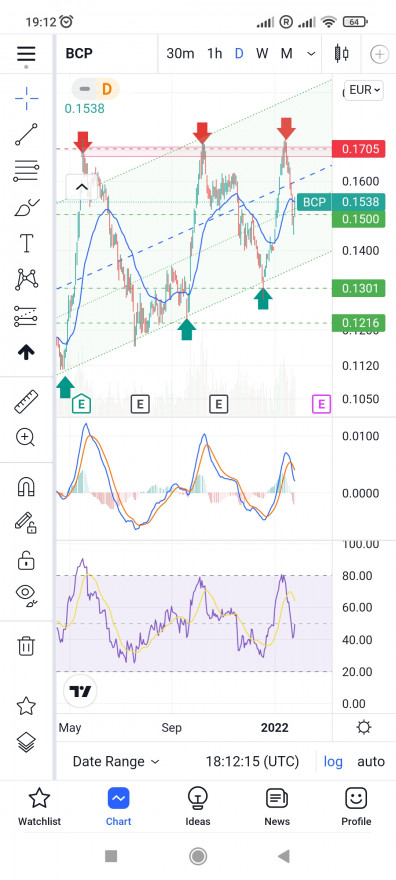Viewport: 396px width, 880px height.
Task: Toggle magnet mode snapping
Action: pos(26,486)
